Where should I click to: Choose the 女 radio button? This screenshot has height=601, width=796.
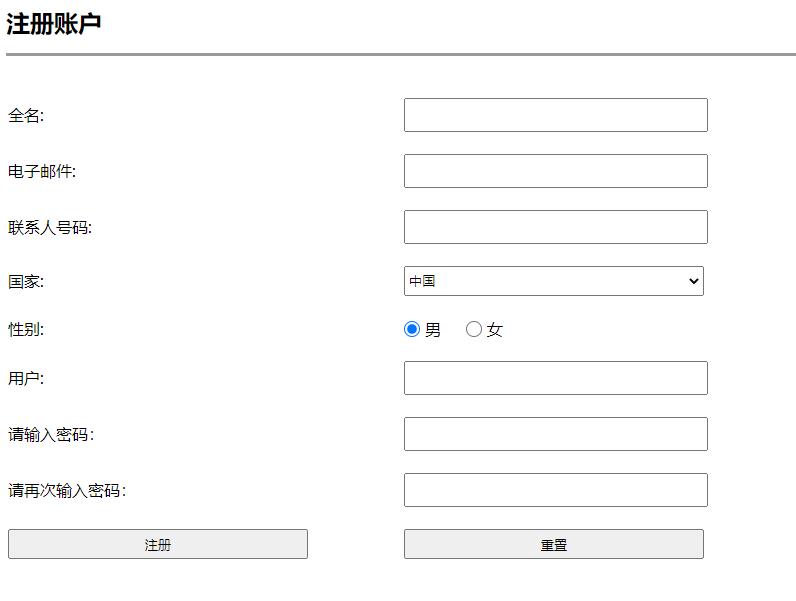click(474, 329)
